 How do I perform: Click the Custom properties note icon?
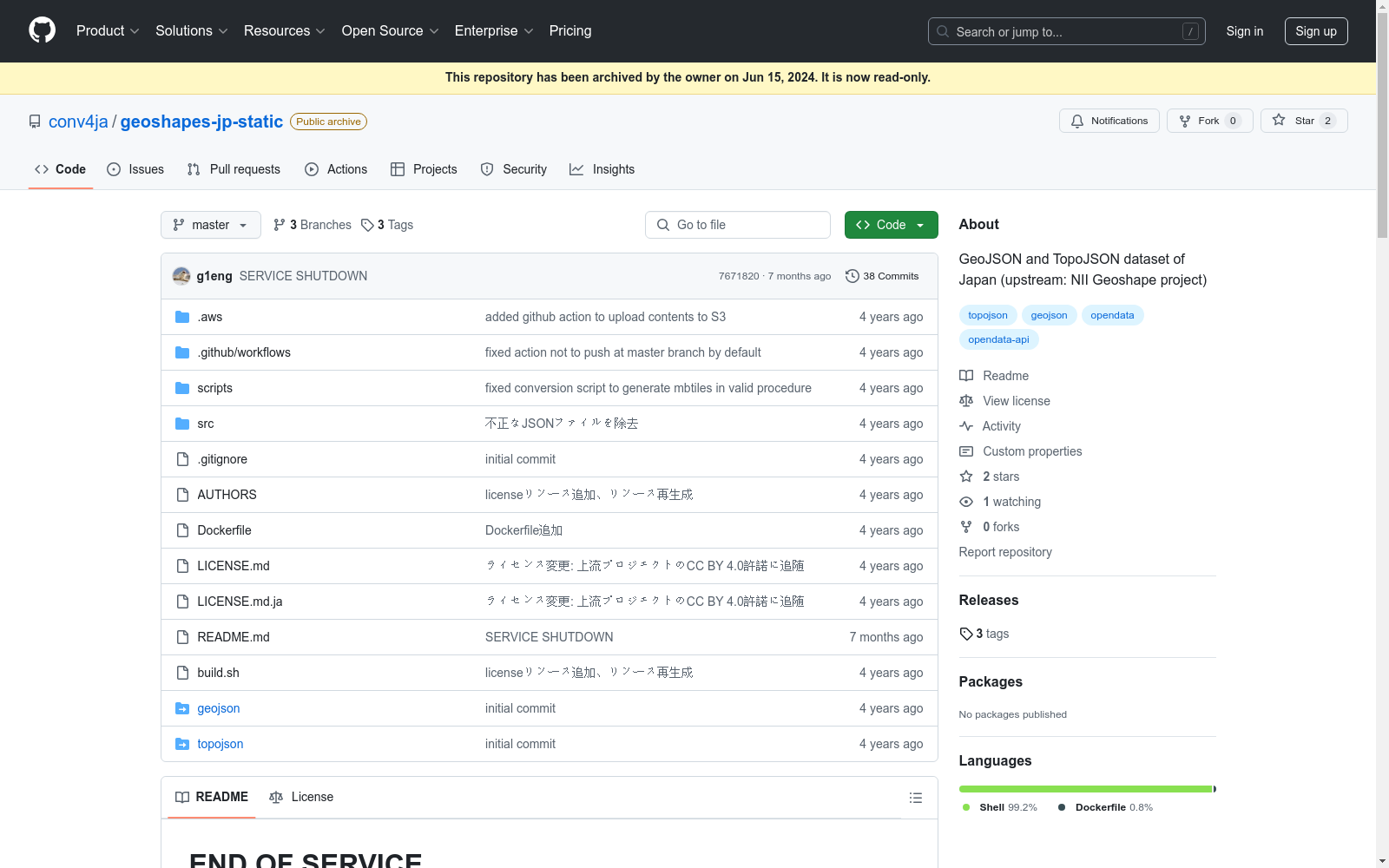966,451
